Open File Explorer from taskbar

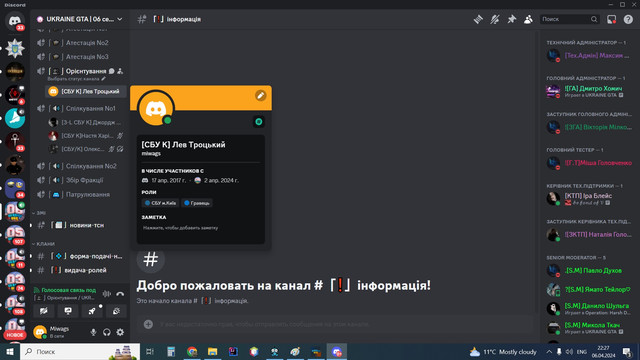(212, 351)
